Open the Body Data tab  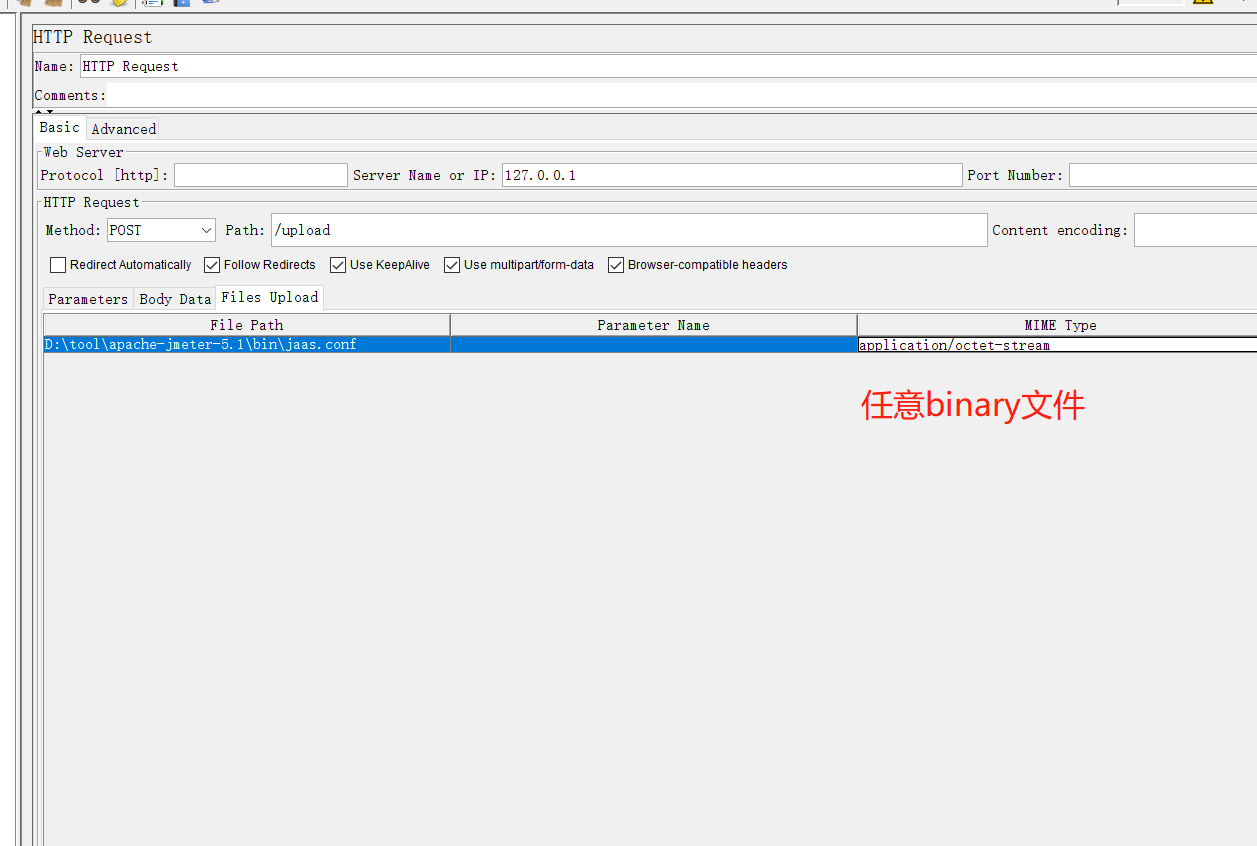175,299
